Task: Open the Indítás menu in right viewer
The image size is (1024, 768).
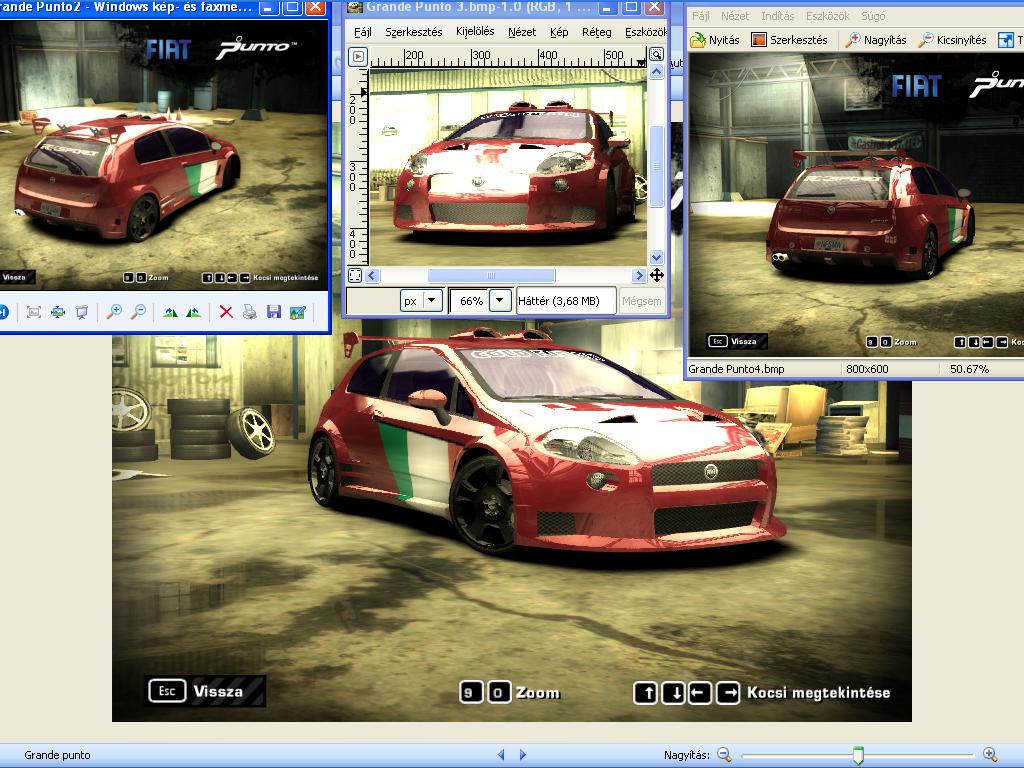Action: (777, 16)
